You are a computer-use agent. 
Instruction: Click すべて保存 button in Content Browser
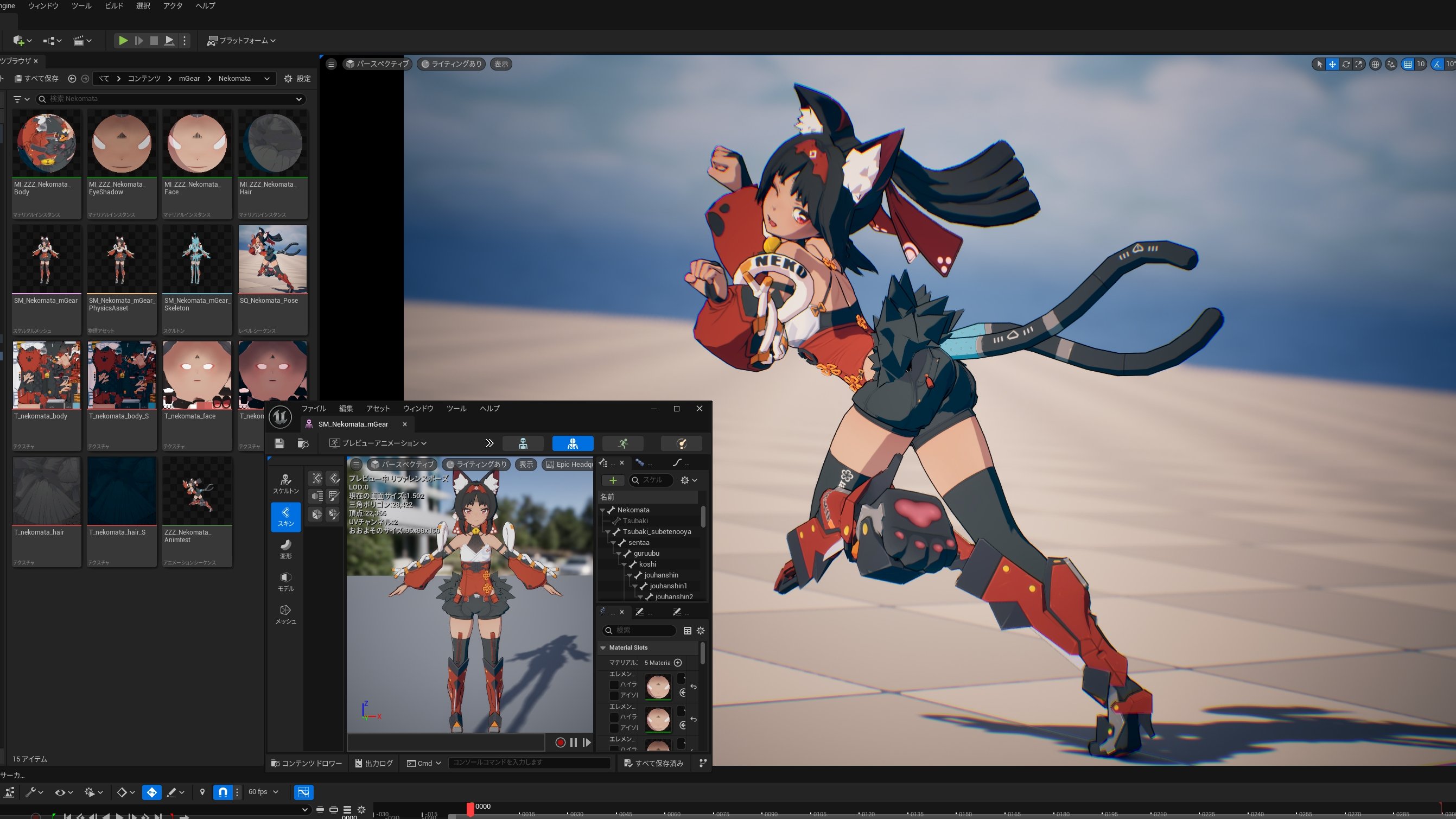[x=36, y=79]
